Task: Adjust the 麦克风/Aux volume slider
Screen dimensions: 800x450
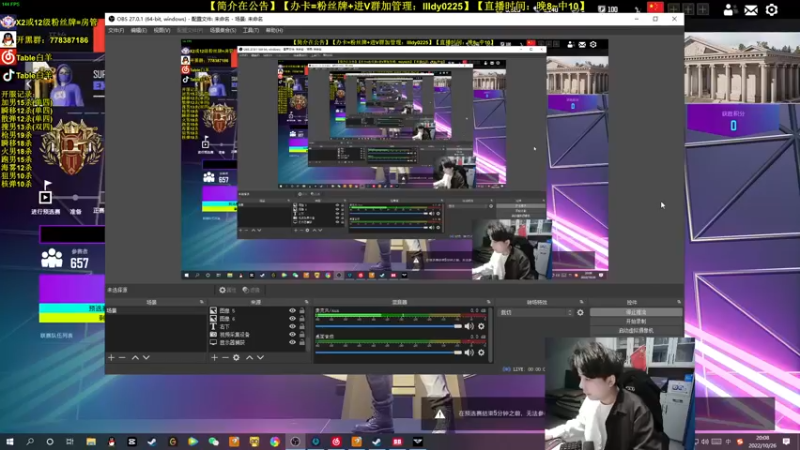Action: coord(389,327)
